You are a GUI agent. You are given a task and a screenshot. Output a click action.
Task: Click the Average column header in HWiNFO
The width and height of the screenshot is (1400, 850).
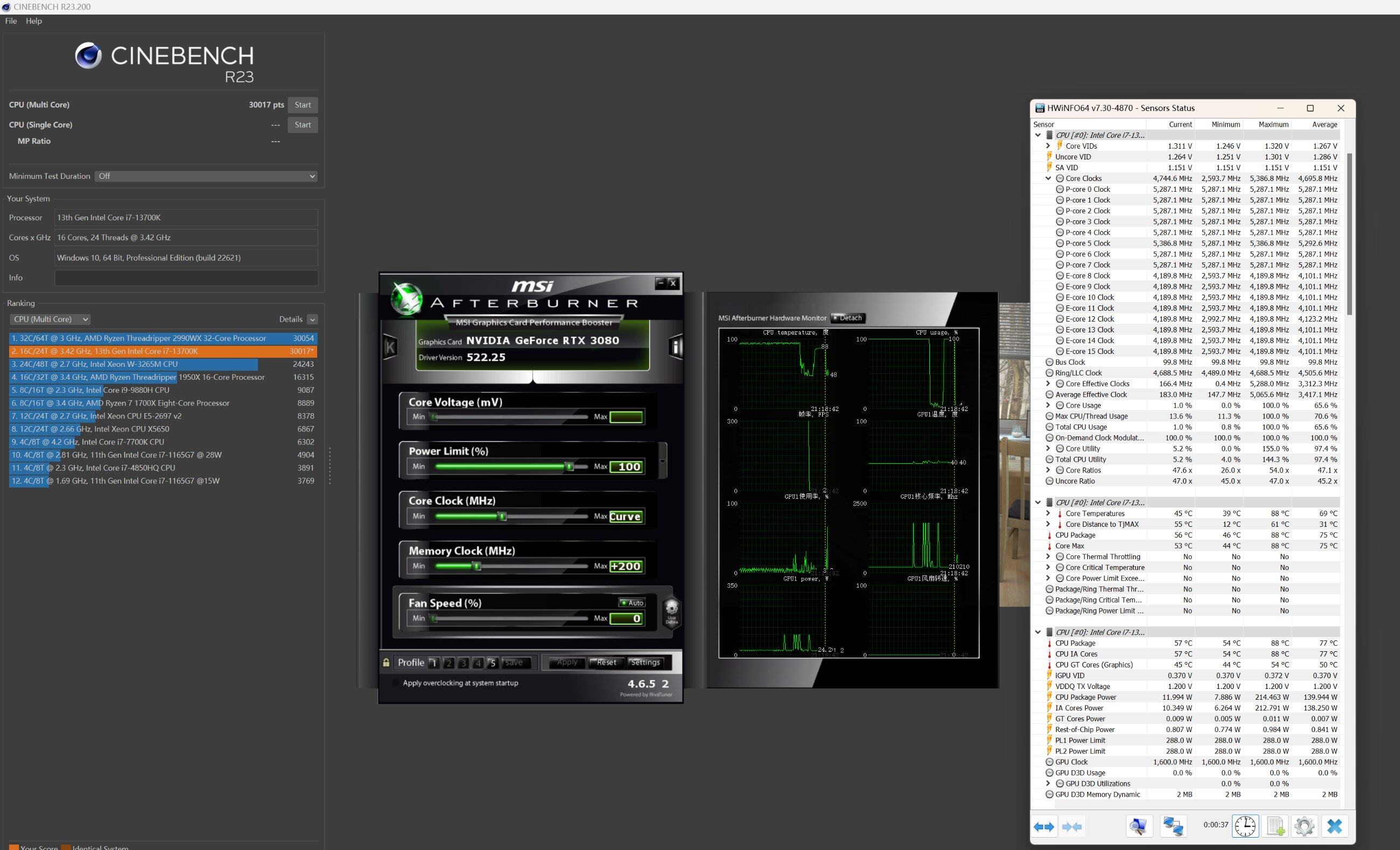[x=1315, y=124]
